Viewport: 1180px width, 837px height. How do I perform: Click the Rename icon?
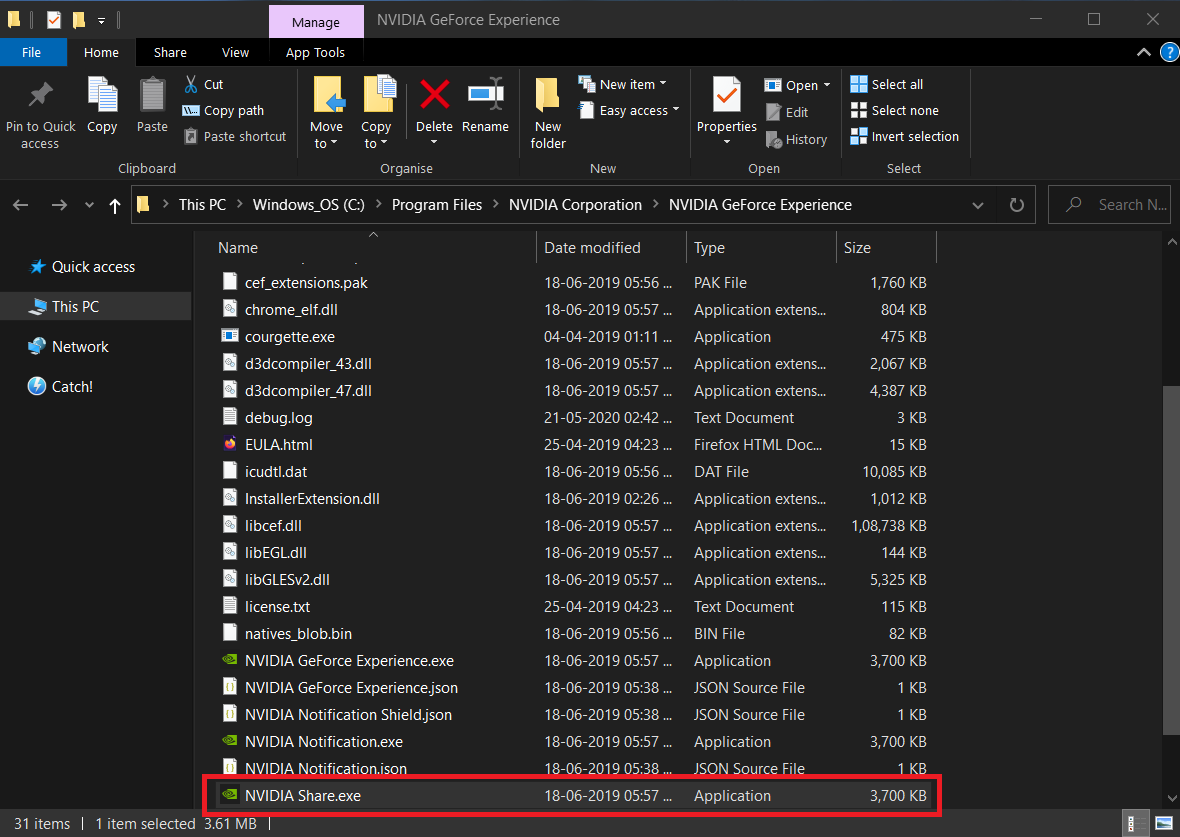[485, 96]
